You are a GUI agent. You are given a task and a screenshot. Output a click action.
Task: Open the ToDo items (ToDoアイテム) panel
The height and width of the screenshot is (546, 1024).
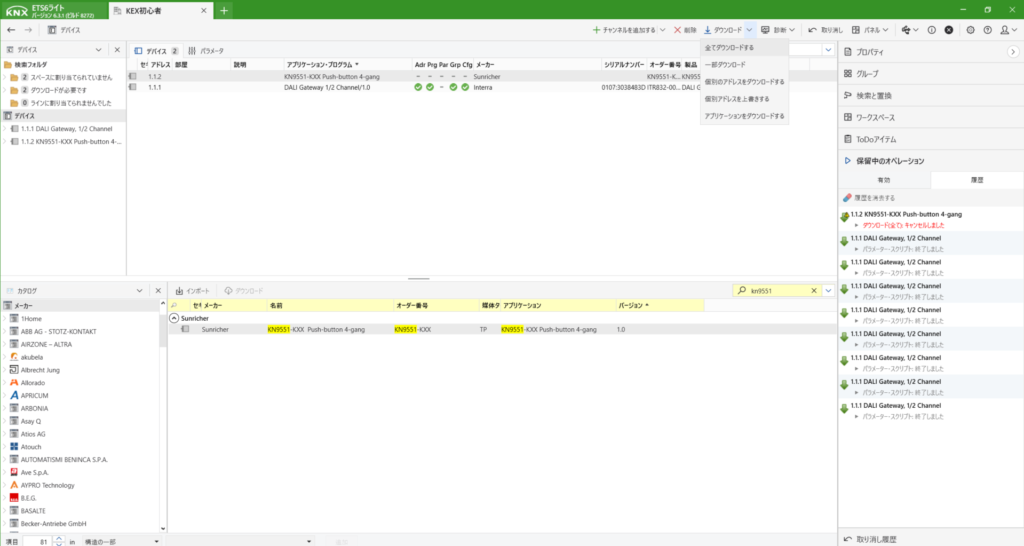point(877,139)
